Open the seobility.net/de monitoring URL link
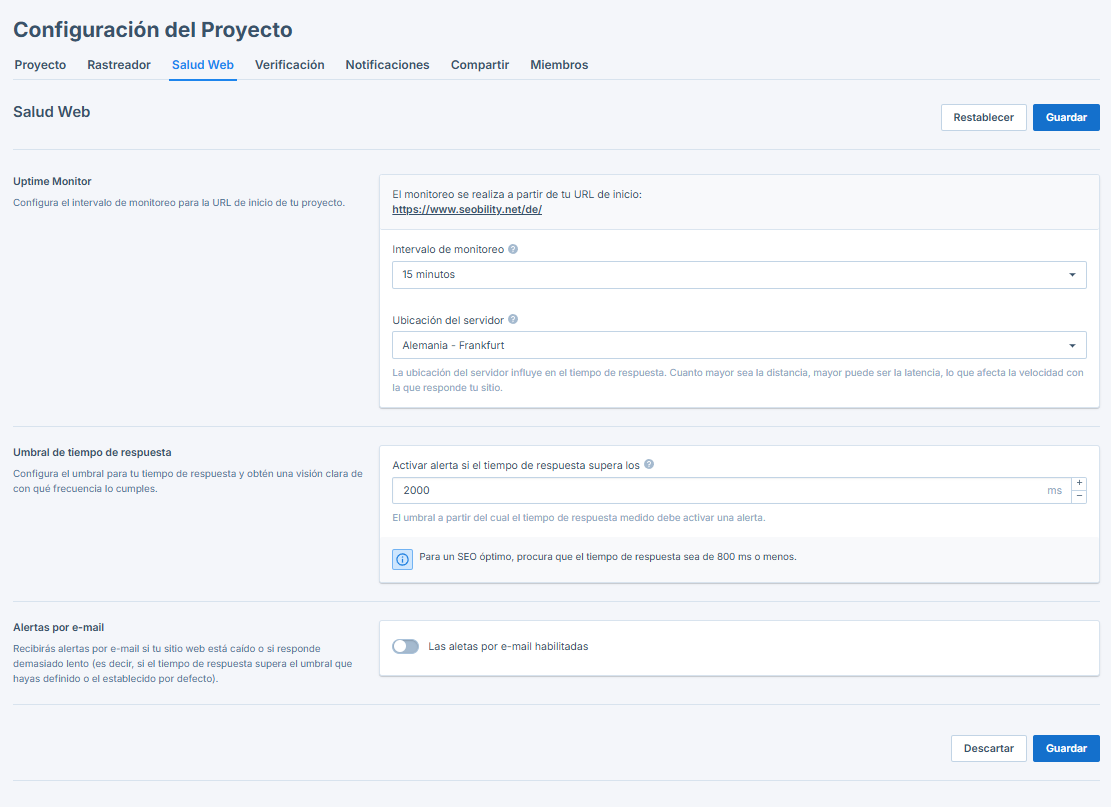This screenshot has height=807, width=1111. (x=466, y=210)
